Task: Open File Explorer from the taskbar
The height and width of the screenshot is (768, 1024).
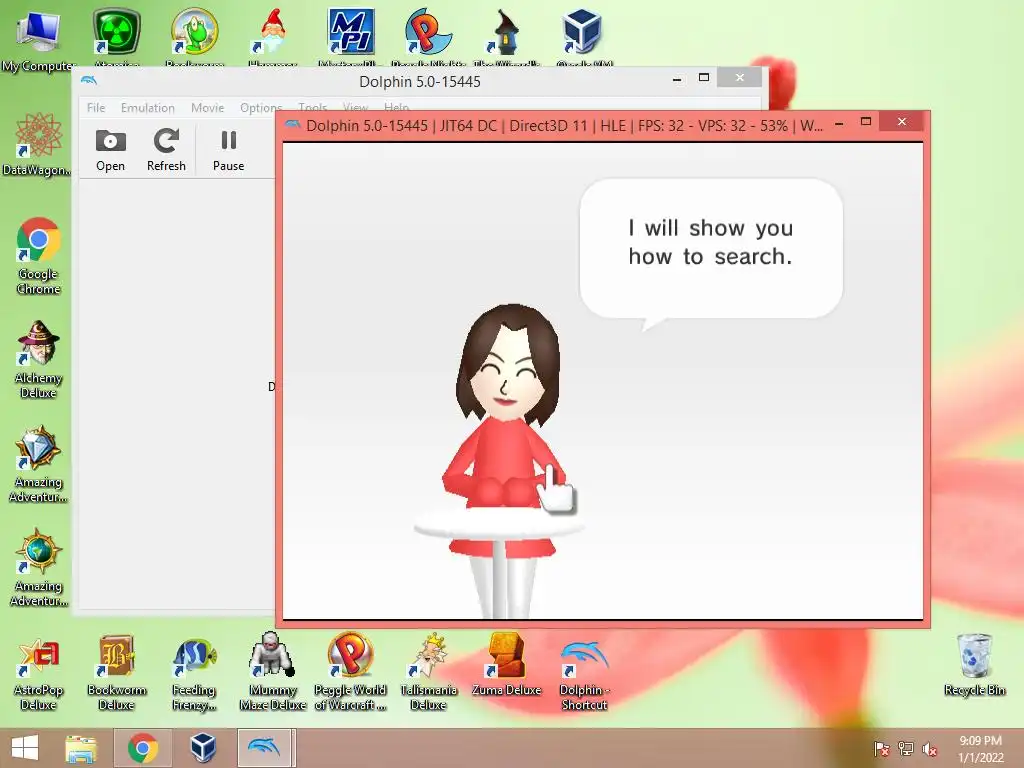Action: [81, 748]
